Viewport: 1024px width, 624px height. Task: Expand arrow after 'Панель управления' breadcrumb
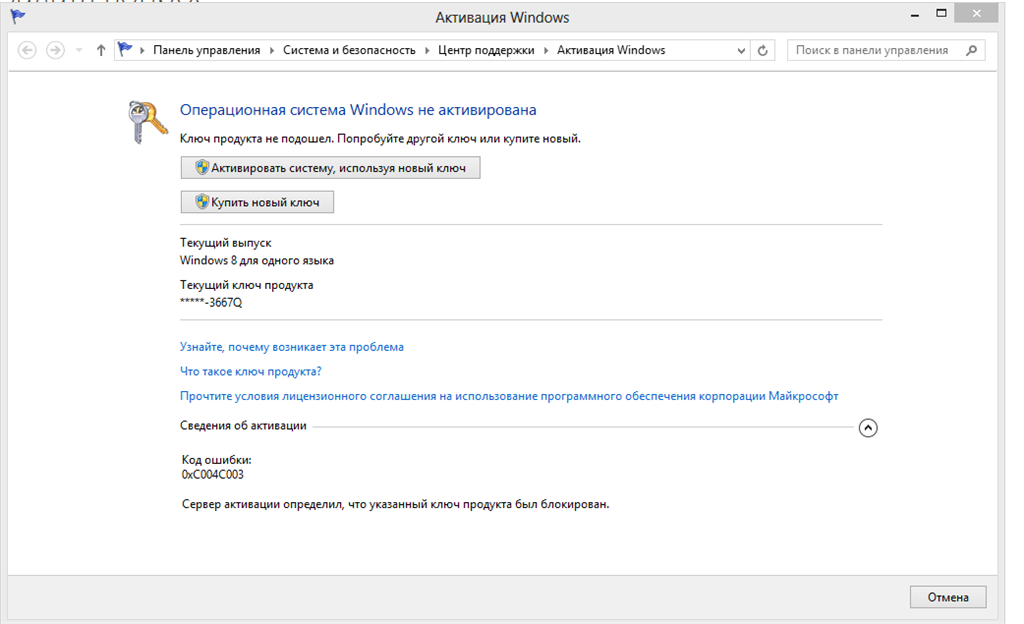[272, 50]
